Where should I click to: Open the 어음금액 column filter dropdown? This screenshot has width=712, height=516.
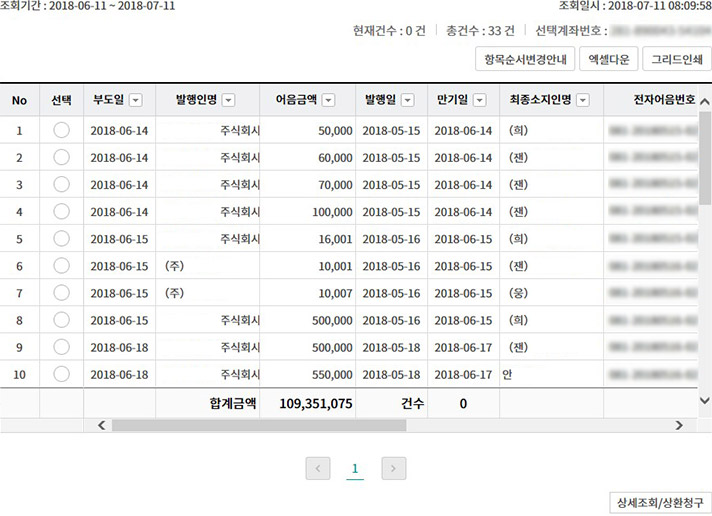point(328,100)
